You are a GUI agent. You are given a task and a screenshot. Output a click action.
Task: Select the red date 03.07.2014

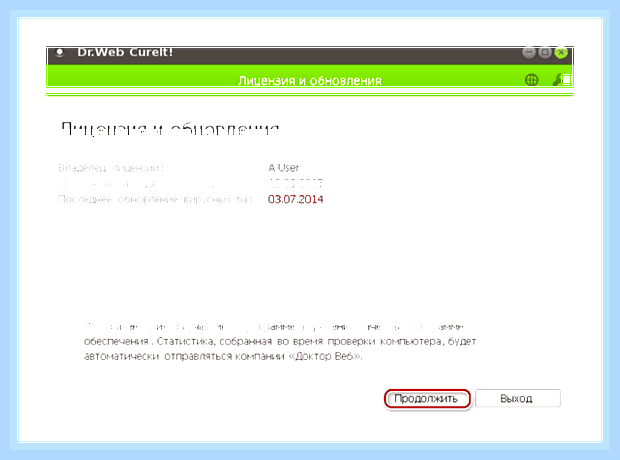(x=295, y=199)
